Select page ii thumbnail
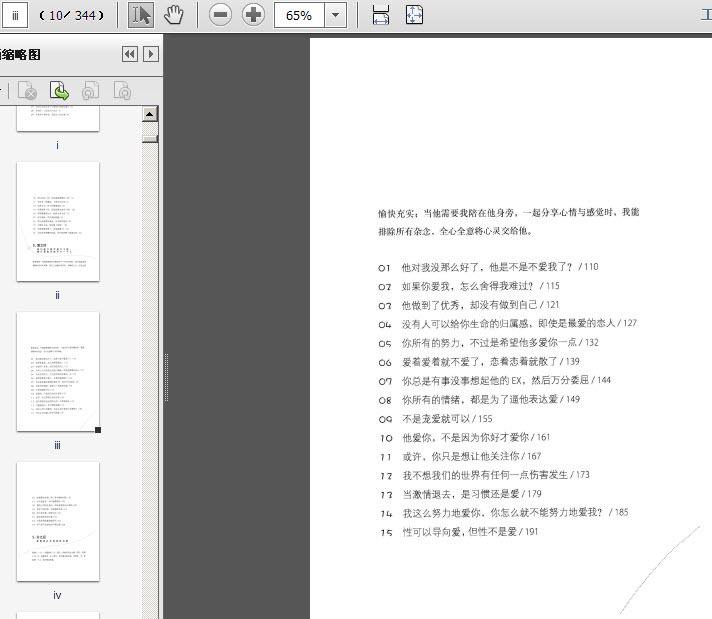This screenshot has width=712, height=619. [58, 221]
